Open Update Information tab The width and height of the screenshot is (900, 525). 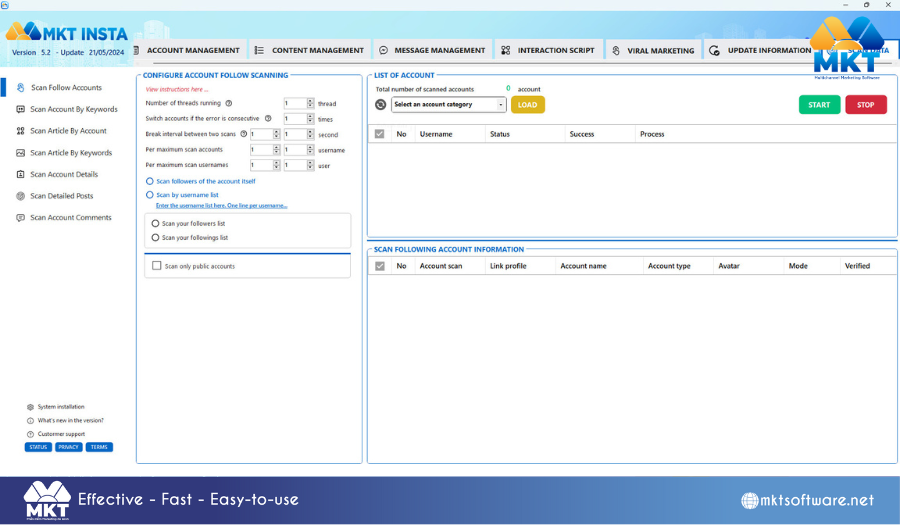pyautogui.click(x=761, y=50)
